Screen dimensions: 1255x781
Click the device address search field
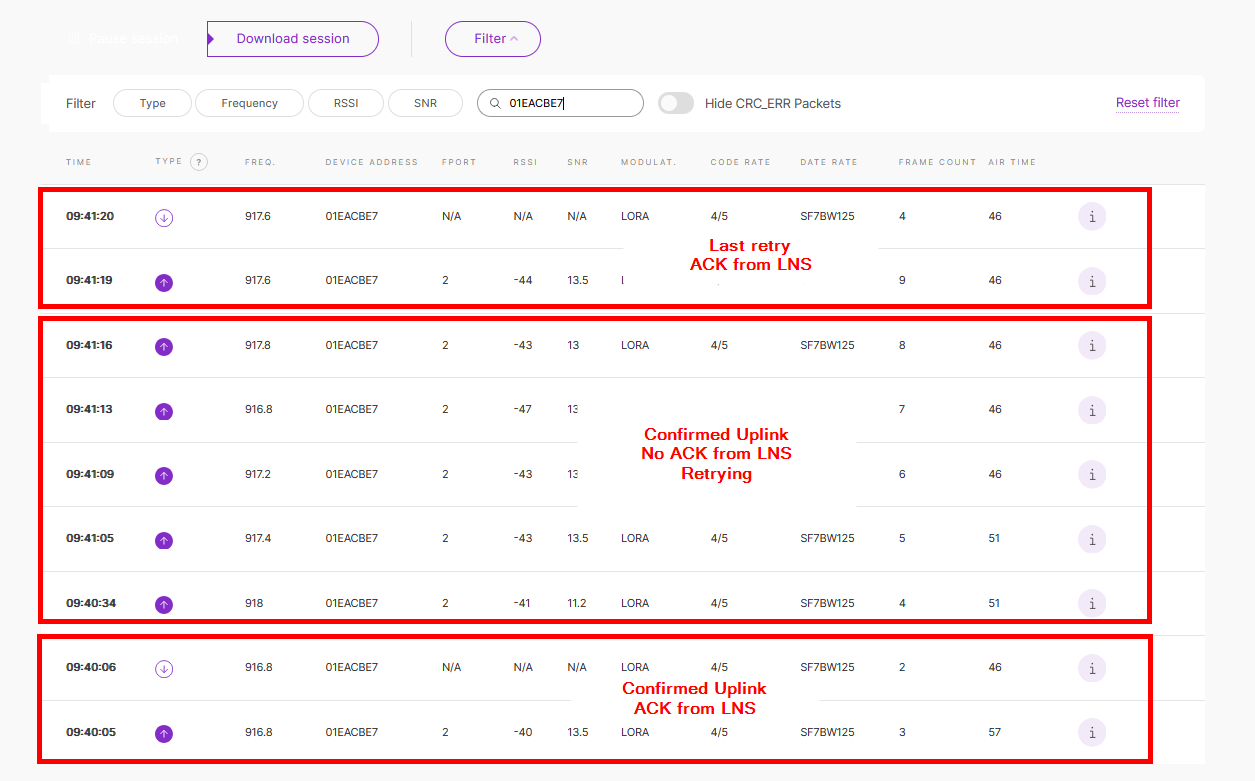tap(570, 103)
